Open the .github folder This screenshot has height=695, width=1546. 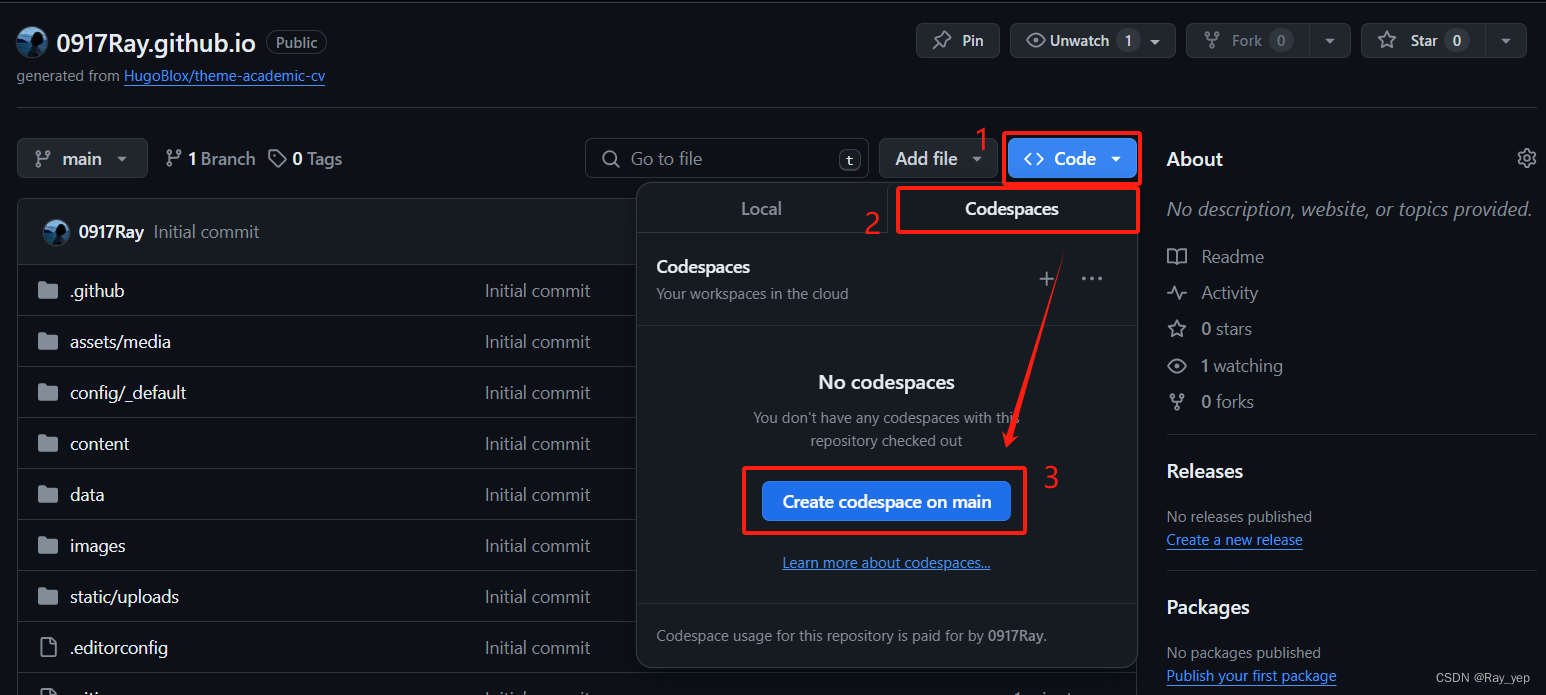tap(97, 291)
